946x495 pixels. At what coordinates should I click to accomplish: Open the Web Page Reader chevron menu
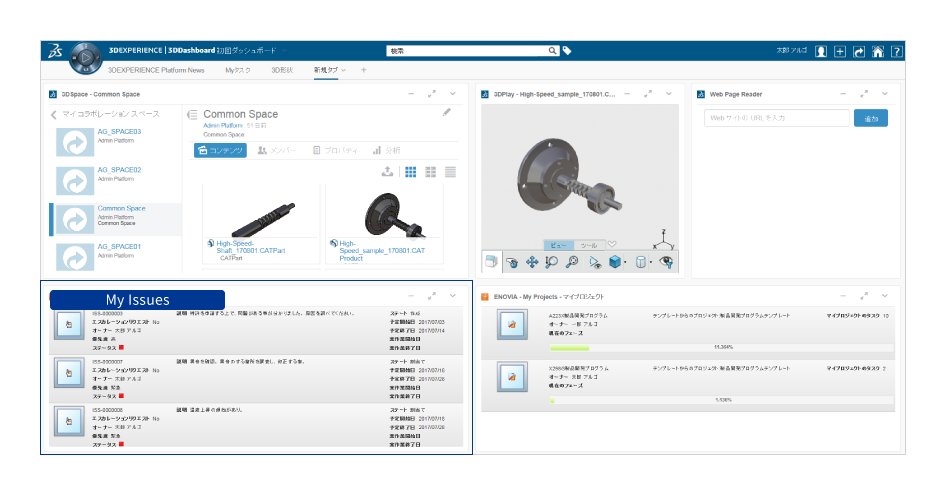(884, 94)
